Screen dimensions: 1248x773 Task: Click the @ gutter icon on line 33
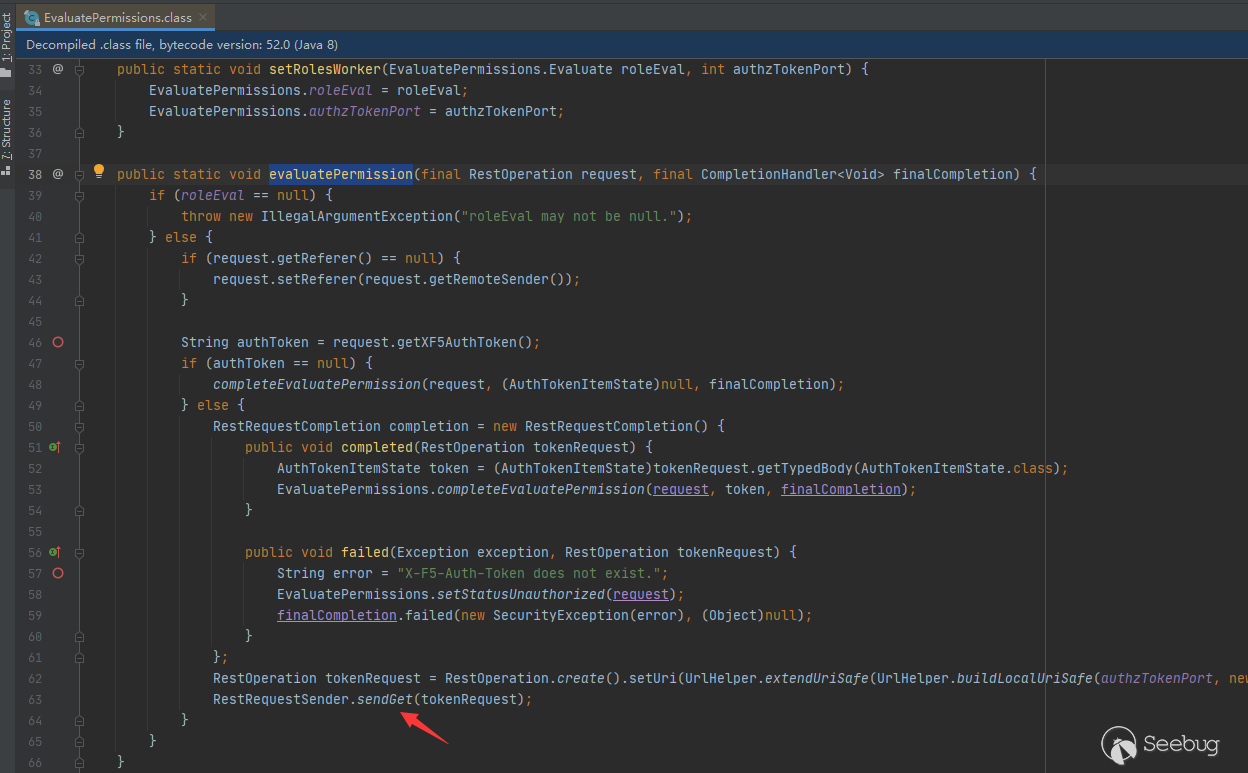(57, 69)
